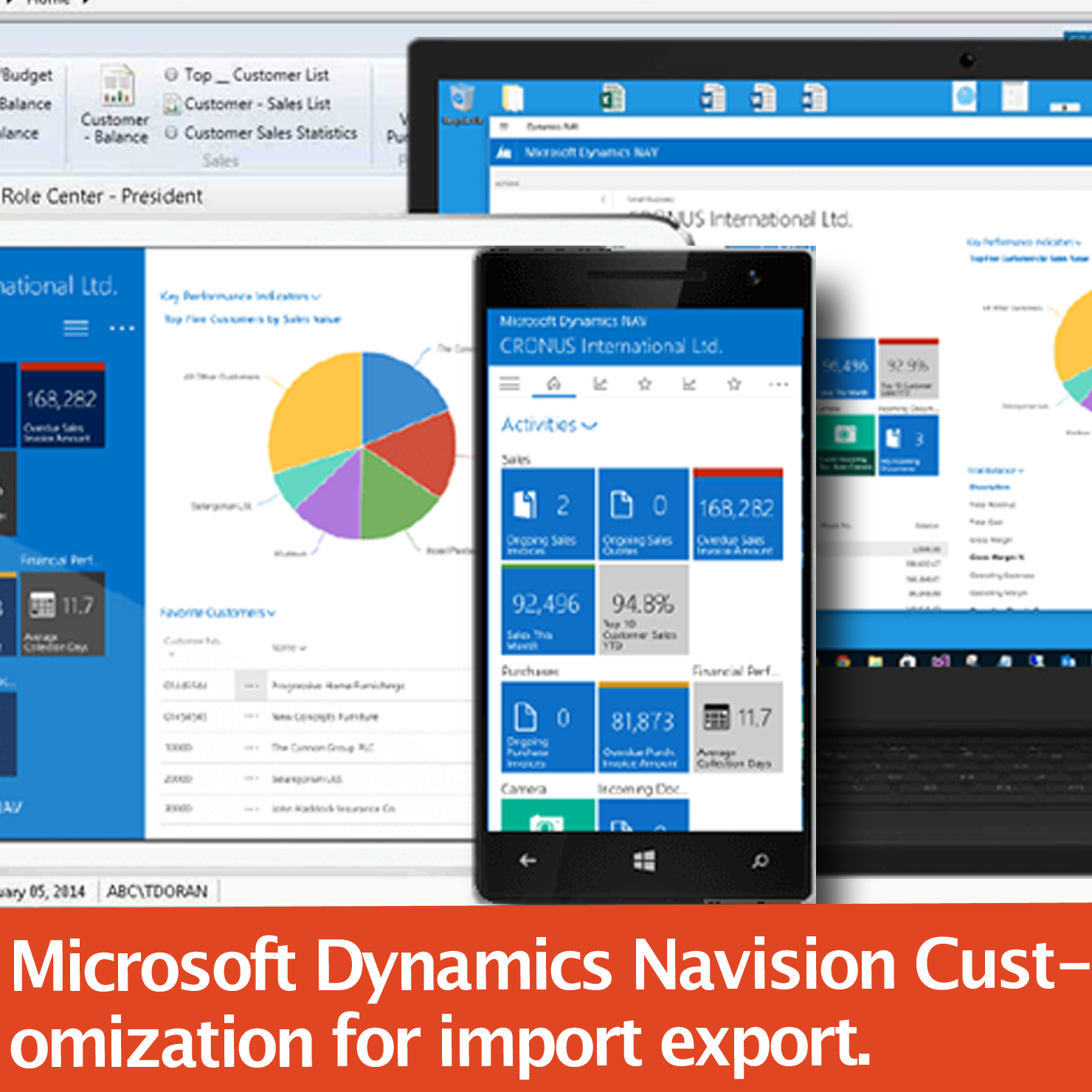
Task: Open Ongoing Sales Quotes tile showing 0
Action: click(643, 514)
